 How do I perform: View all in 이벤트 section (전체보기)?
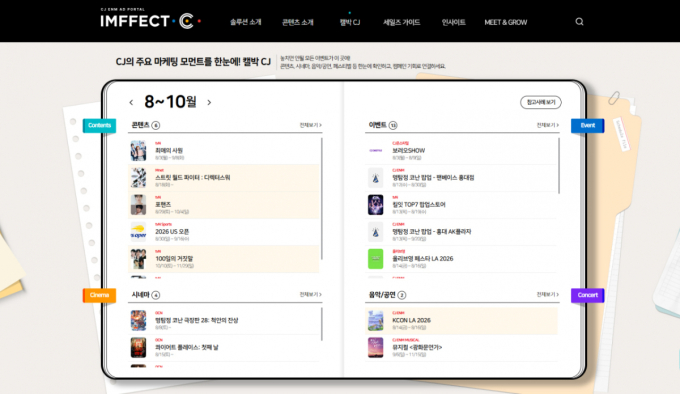548,125
